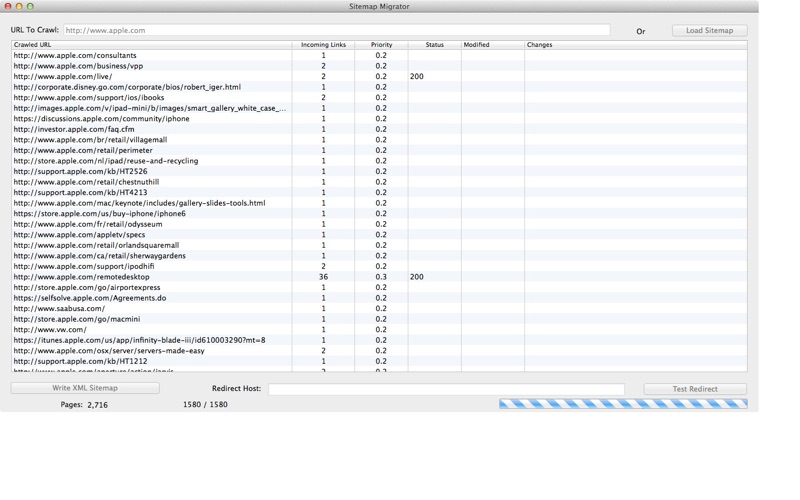Click the Redirect Host label
Viewport: 800px width, 500px height.
pos(236,388)
